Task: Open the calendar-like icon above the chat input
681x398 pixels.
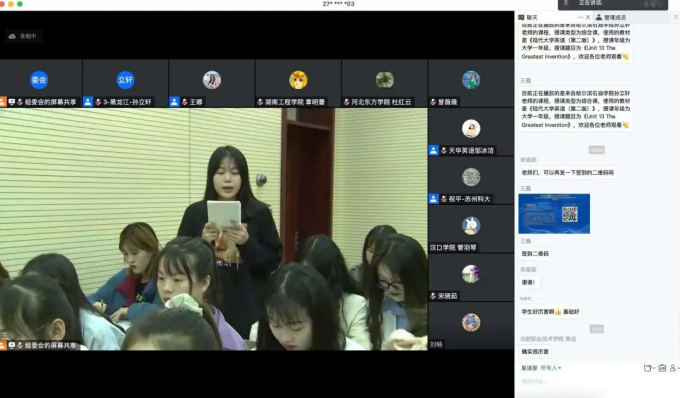Action: [662, 368]
